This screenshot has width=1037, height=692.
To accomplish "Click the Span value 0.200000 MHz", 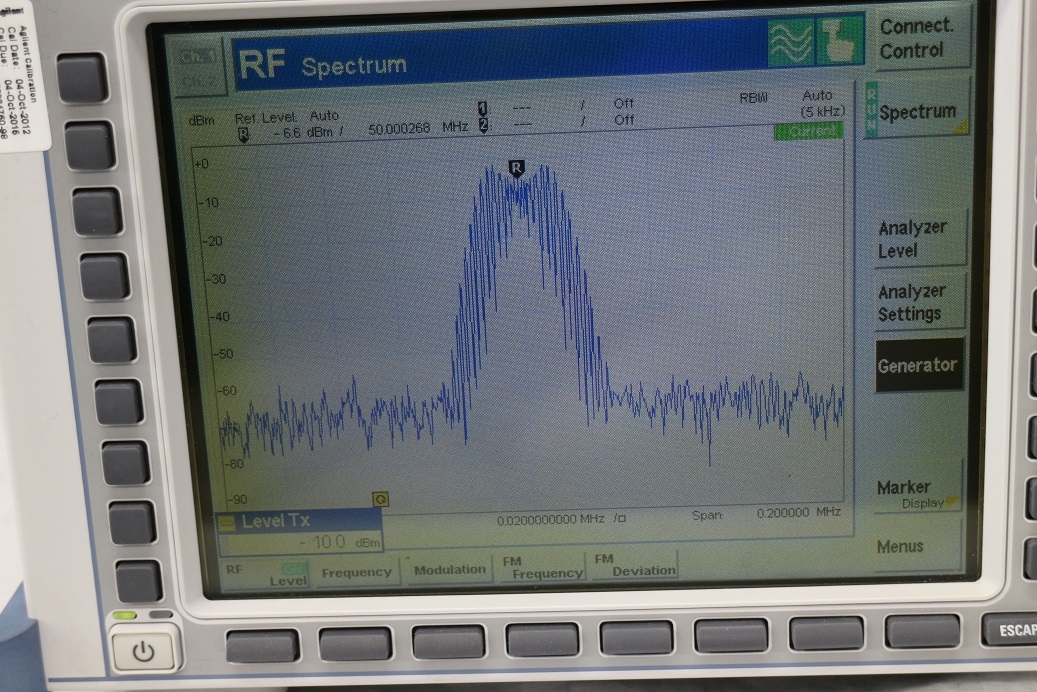I will click(x=798, y=512).
